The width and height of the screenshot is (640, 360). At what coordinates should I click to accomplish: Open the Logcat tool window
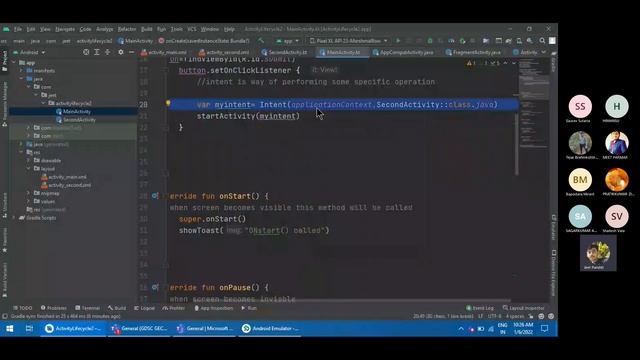[144, 308]
